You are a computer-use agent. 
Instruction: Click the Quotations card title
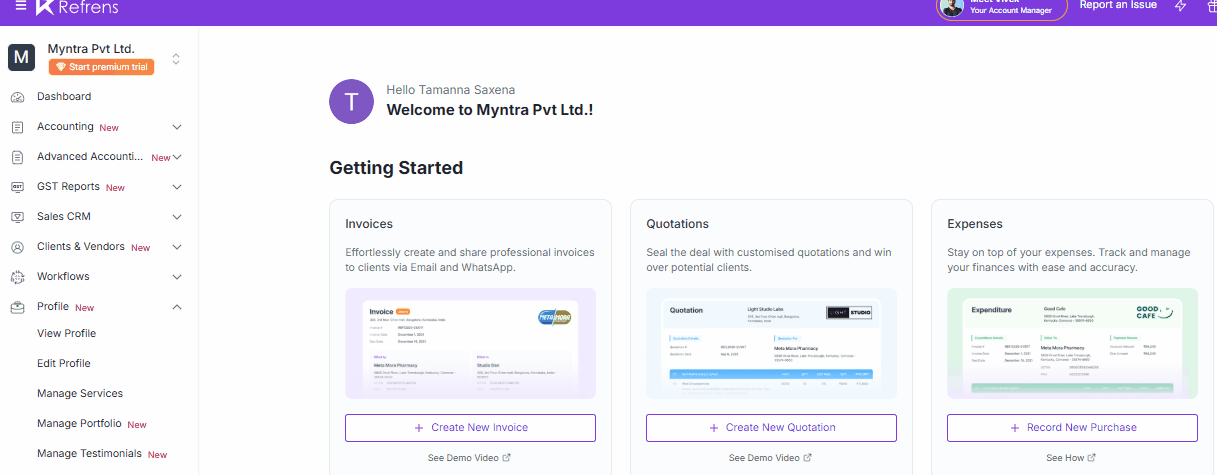tap(677, 224)
